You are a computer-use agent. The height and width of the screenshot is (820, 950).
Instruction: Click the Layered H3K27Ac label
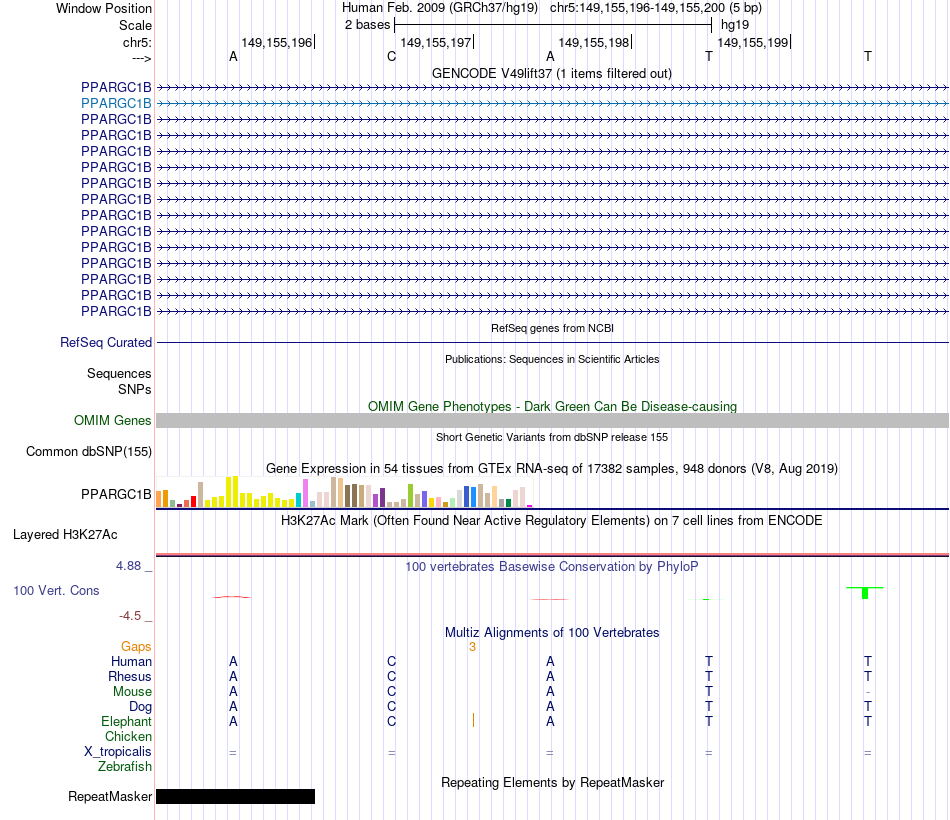point(65,535)
